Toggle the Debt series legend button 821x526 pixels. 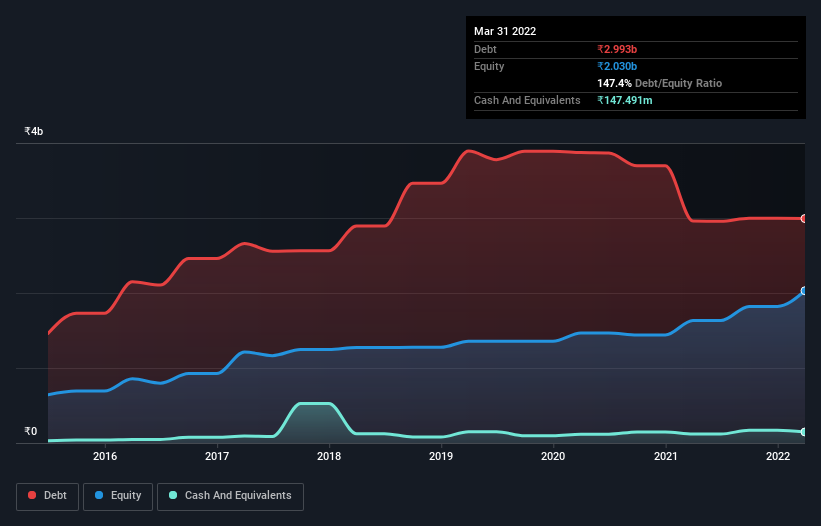48,496
